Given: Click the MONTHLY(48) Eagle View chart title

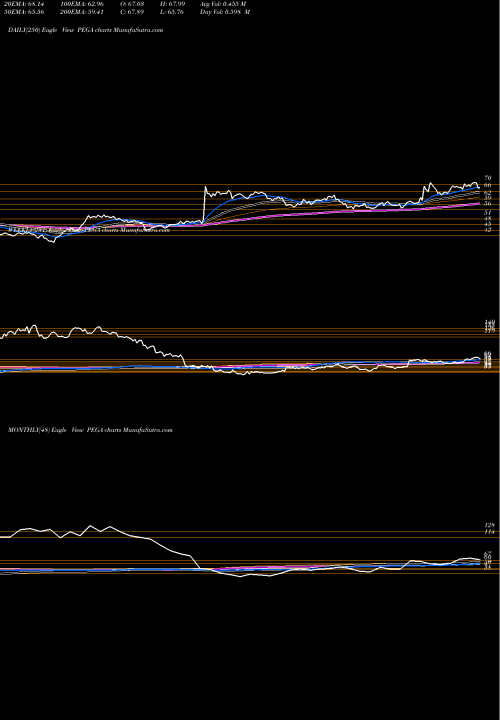Looking at the screenshot, I should (x=90, y=430).
